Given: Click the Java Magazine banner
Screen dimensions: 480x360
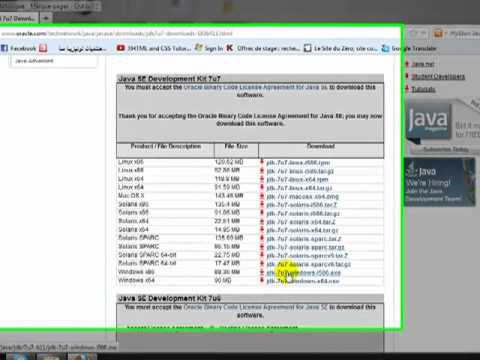Looking at the screenshot, I should [442, 126].
